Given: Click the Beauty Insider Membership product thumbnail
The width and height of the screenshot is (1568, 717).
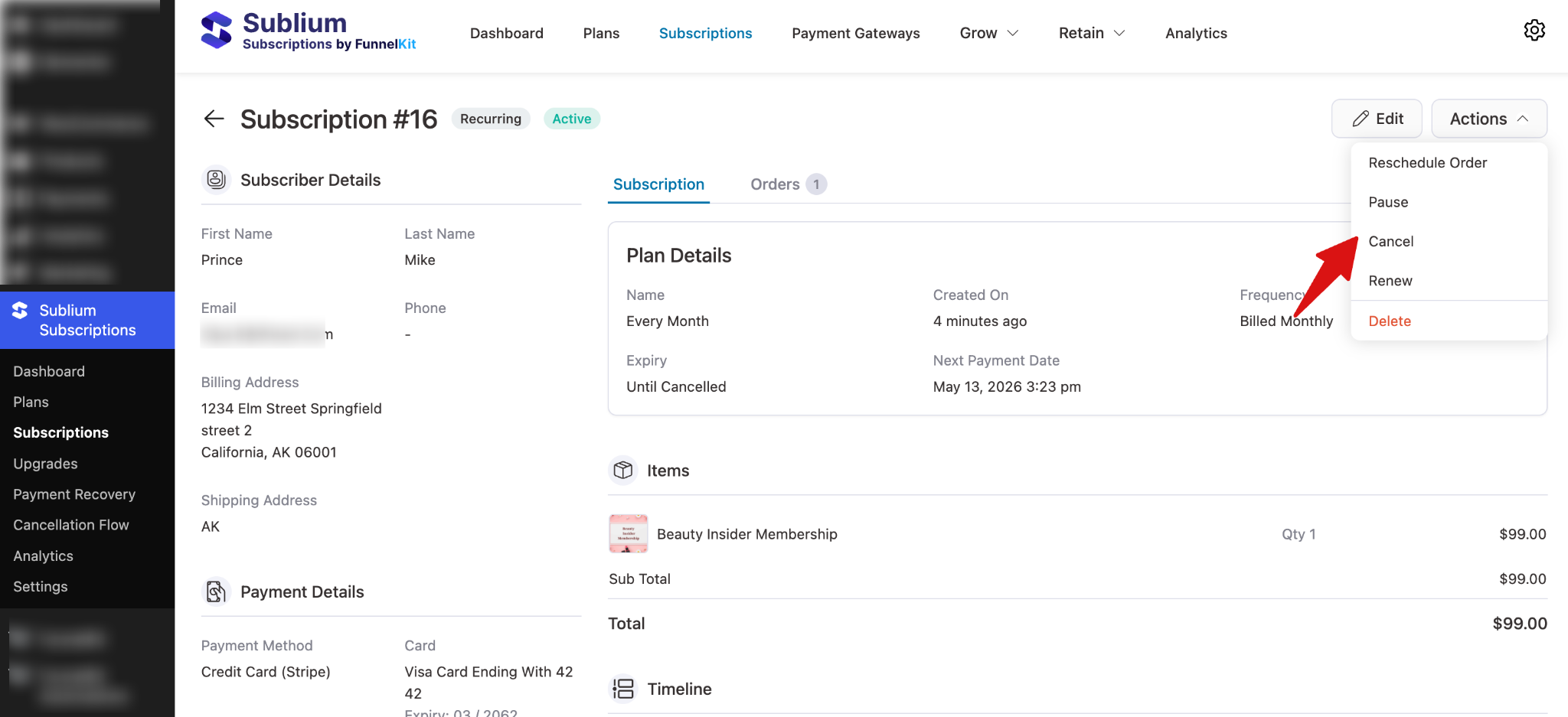Looking at the screenshot, I should tap(627, 533).
